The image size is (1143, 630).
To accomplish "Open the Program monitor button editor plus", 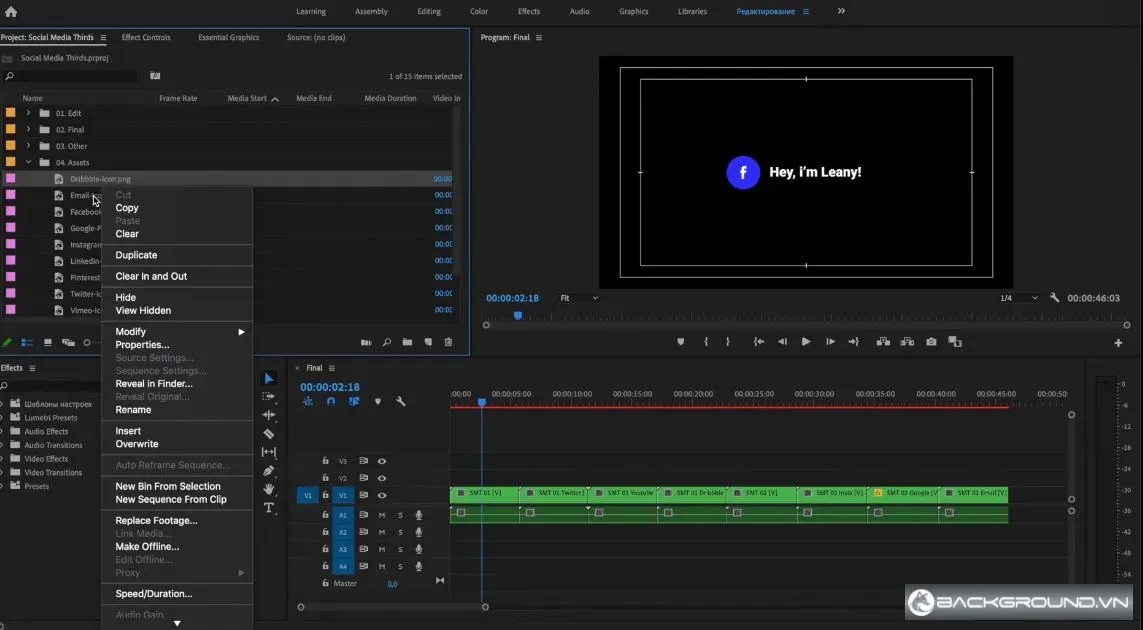I will (1118, 343).
